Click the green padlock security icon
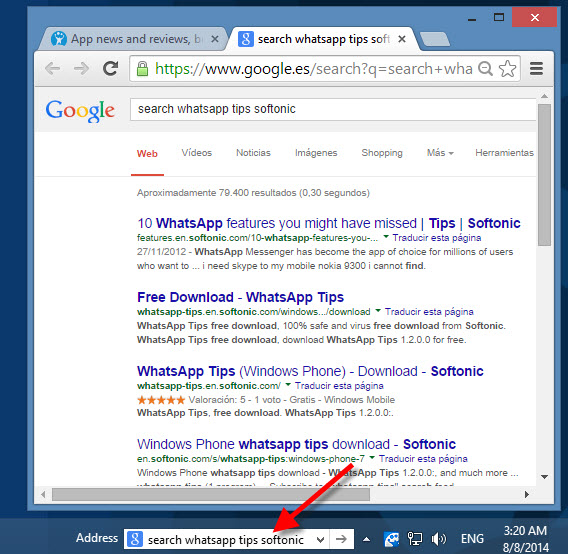The height and width of the screenshot is (554, 568). [142, 68]
